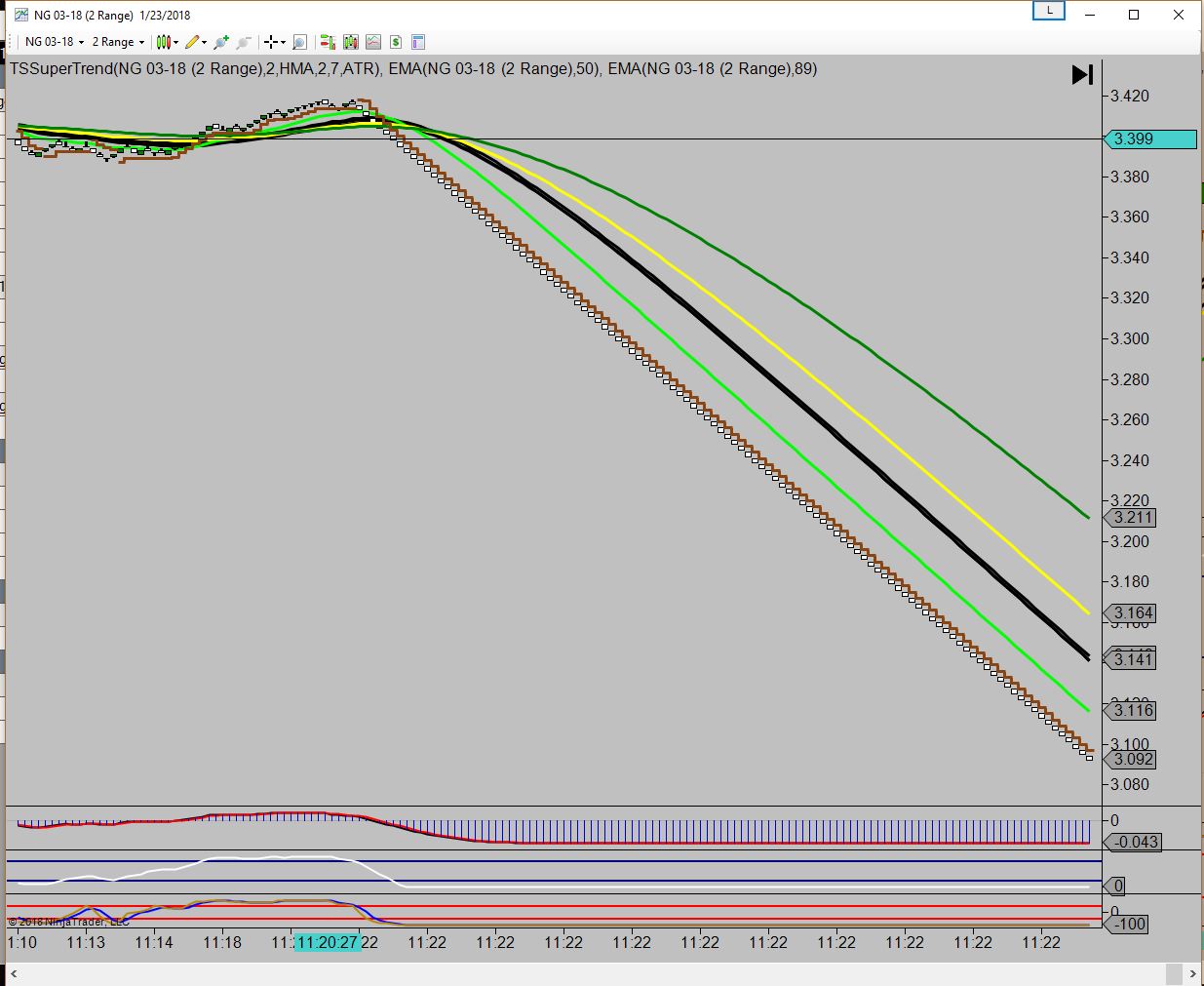Click the -100 indicator value marker
1204x986 pixels.
[1126, 925]
